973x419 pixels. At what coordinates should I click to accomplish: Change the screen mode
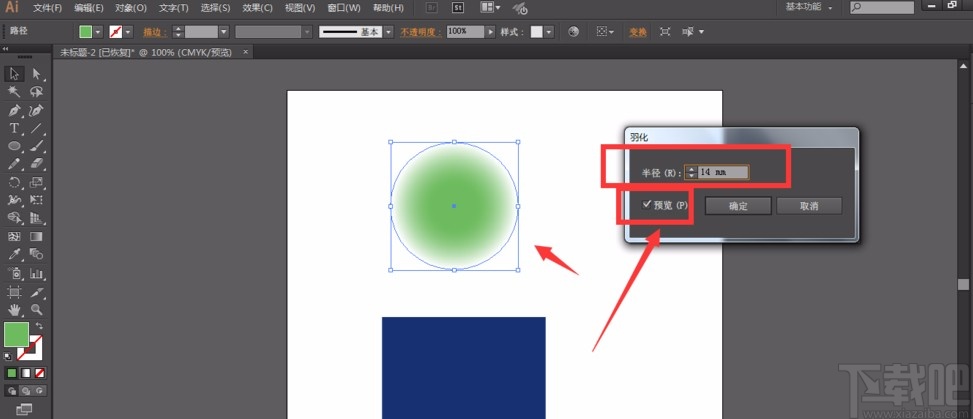click(24, 409)
